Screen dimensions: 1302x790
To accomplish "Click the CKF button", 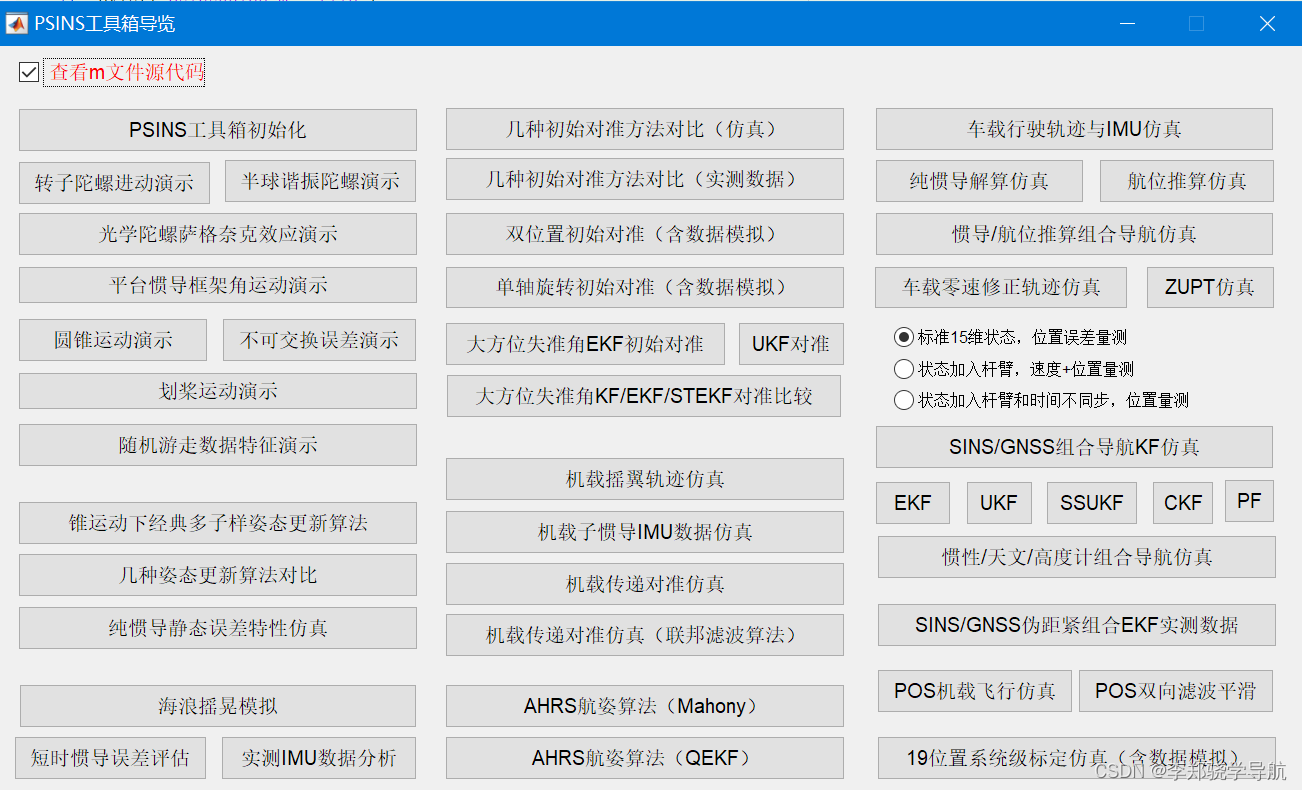I will [1183, 503].
